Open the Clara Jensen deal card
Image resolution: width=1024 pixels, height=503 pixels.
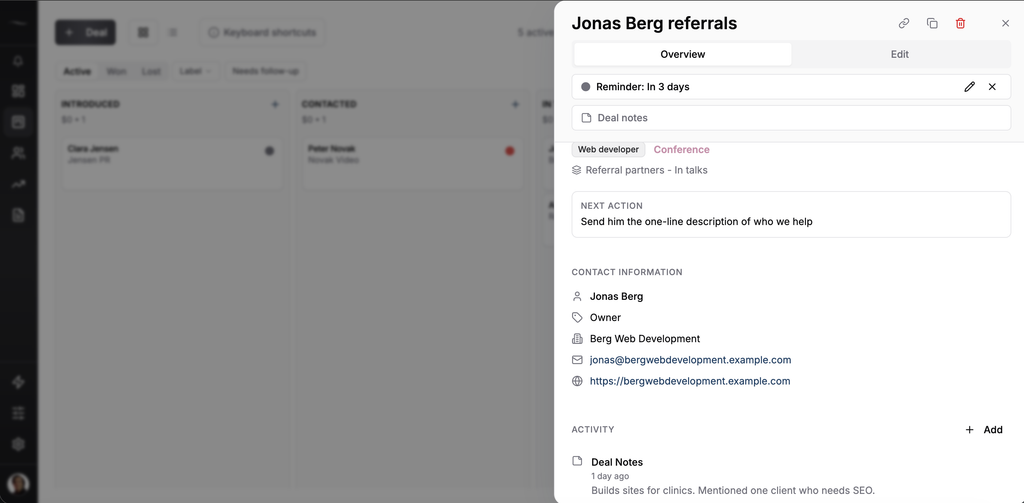tap(172, 163)
